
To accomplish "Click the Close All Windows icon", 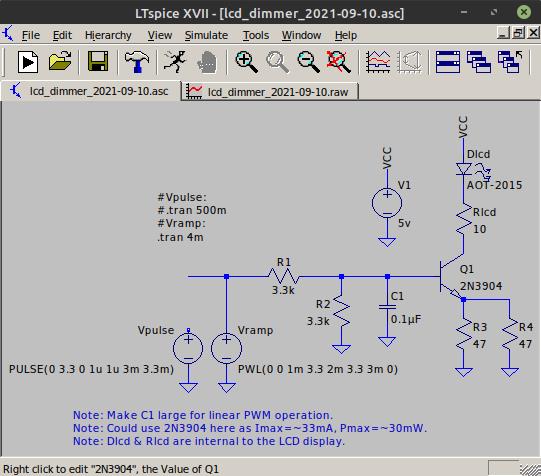I will pyautogui.click(x=510, y=62).
